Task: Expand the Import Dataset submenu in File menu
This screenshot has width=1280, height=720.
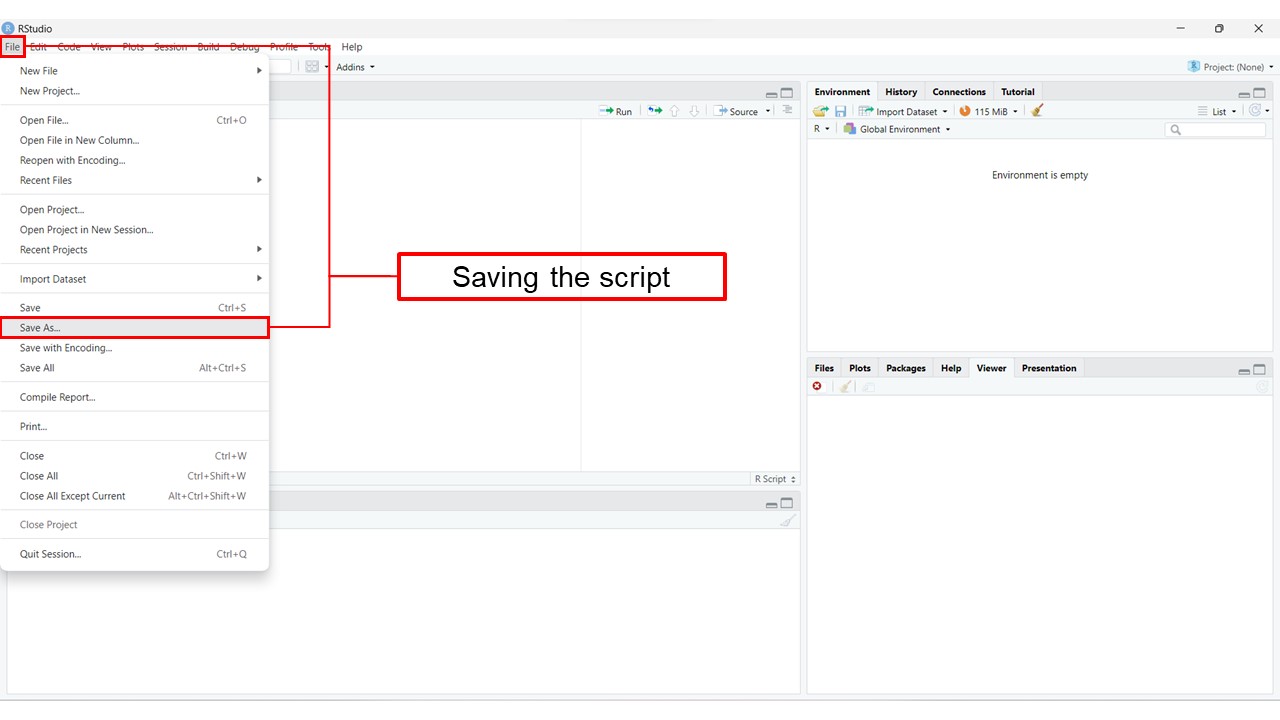Action: click(134, 279)
